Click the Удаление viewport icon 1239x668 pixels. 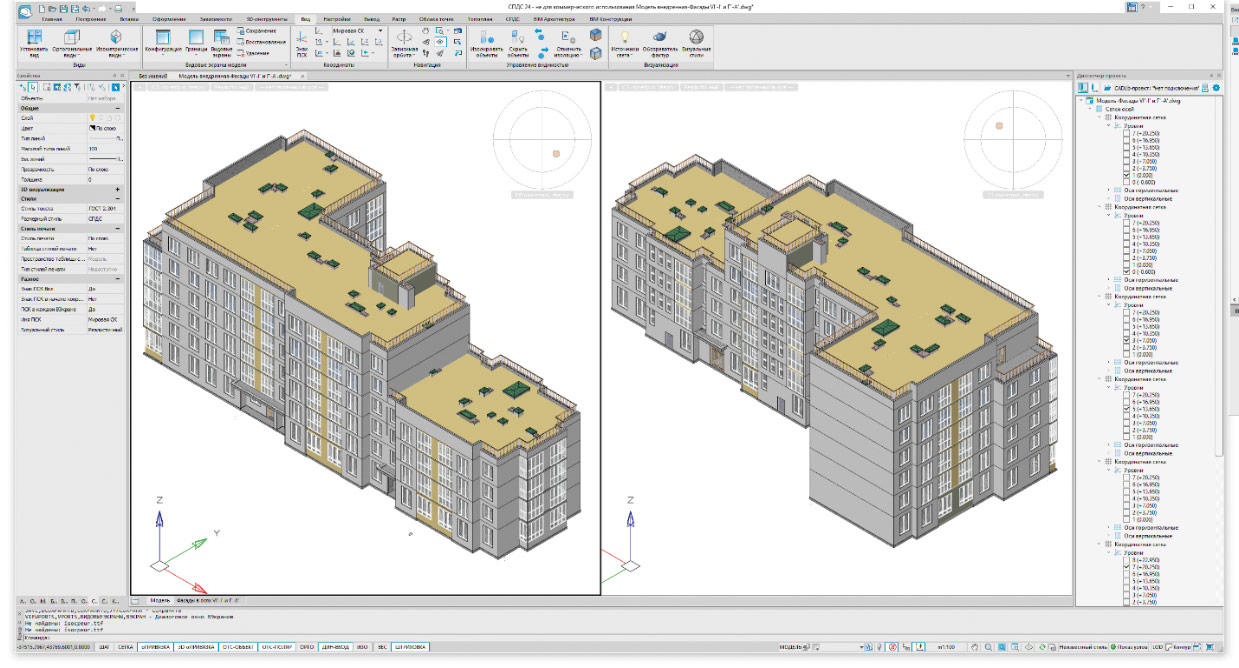(254, 52)
